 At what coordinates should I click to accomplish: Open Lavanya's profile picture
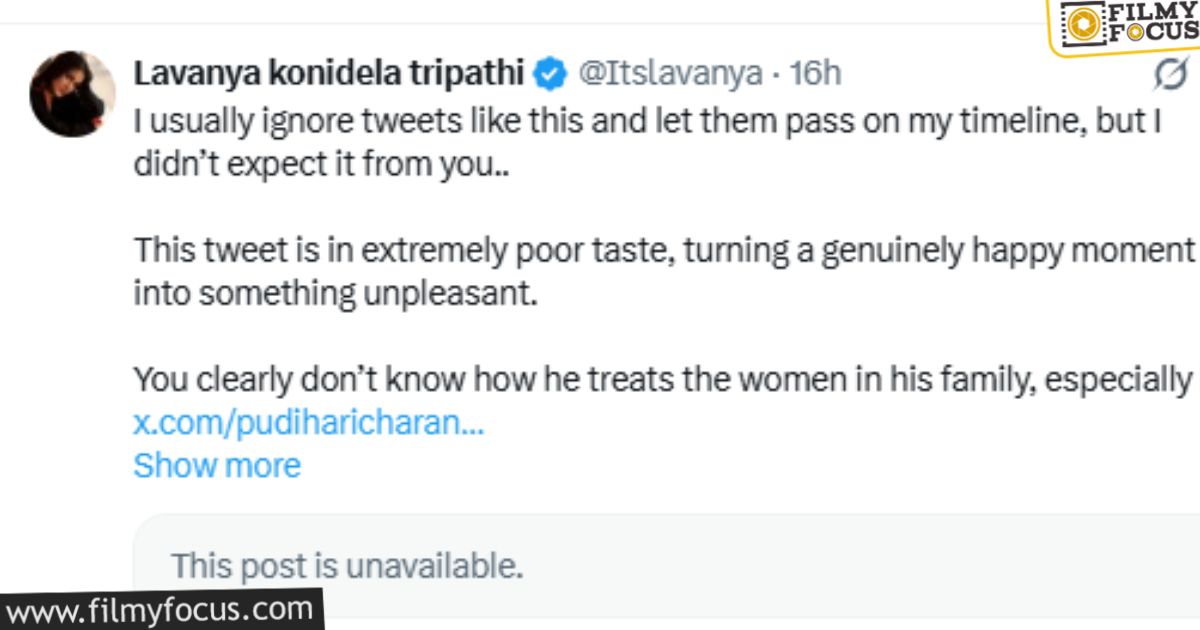point(72,94)
